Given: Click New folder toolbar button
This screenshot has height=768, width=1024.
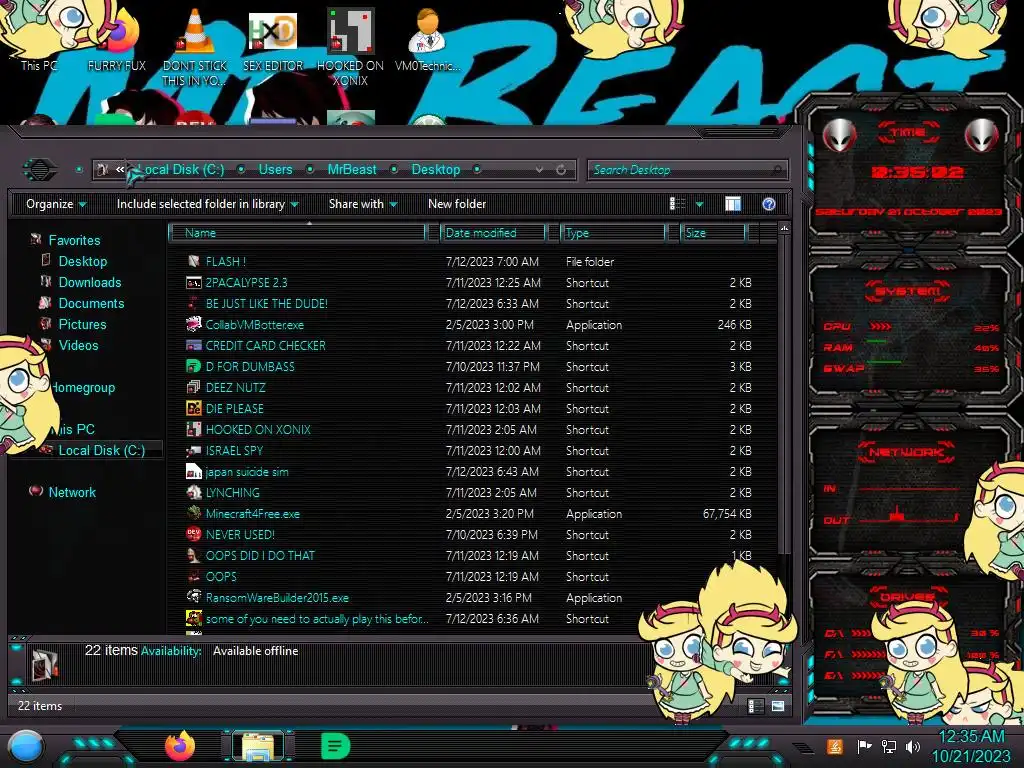Looking at the screenshot, I should click(457, 204).
